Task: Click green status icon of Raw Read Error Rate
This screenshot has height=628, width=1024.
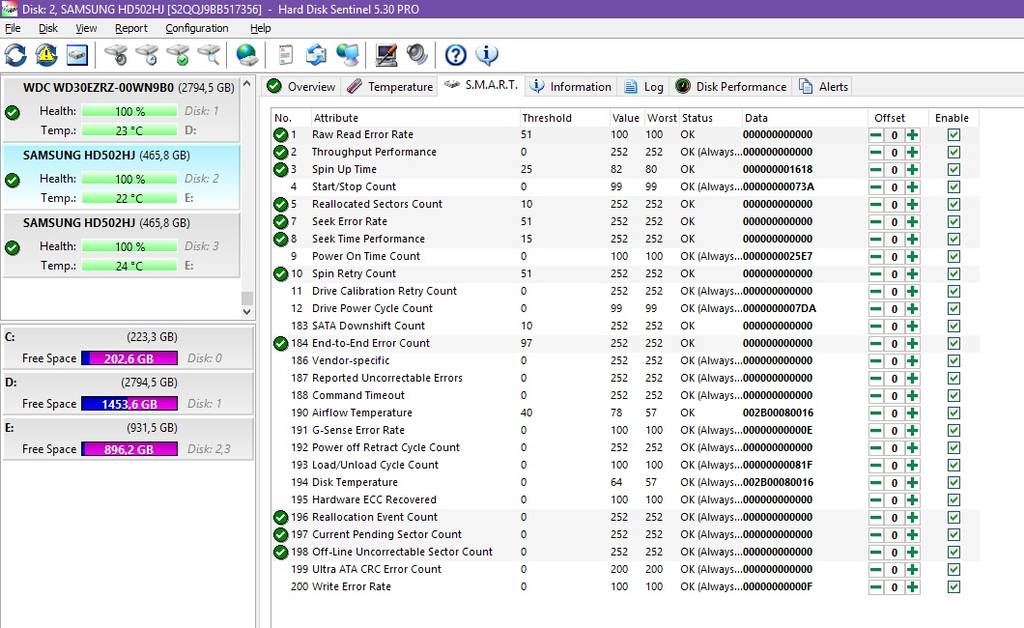Action: (x=281, y=134)
